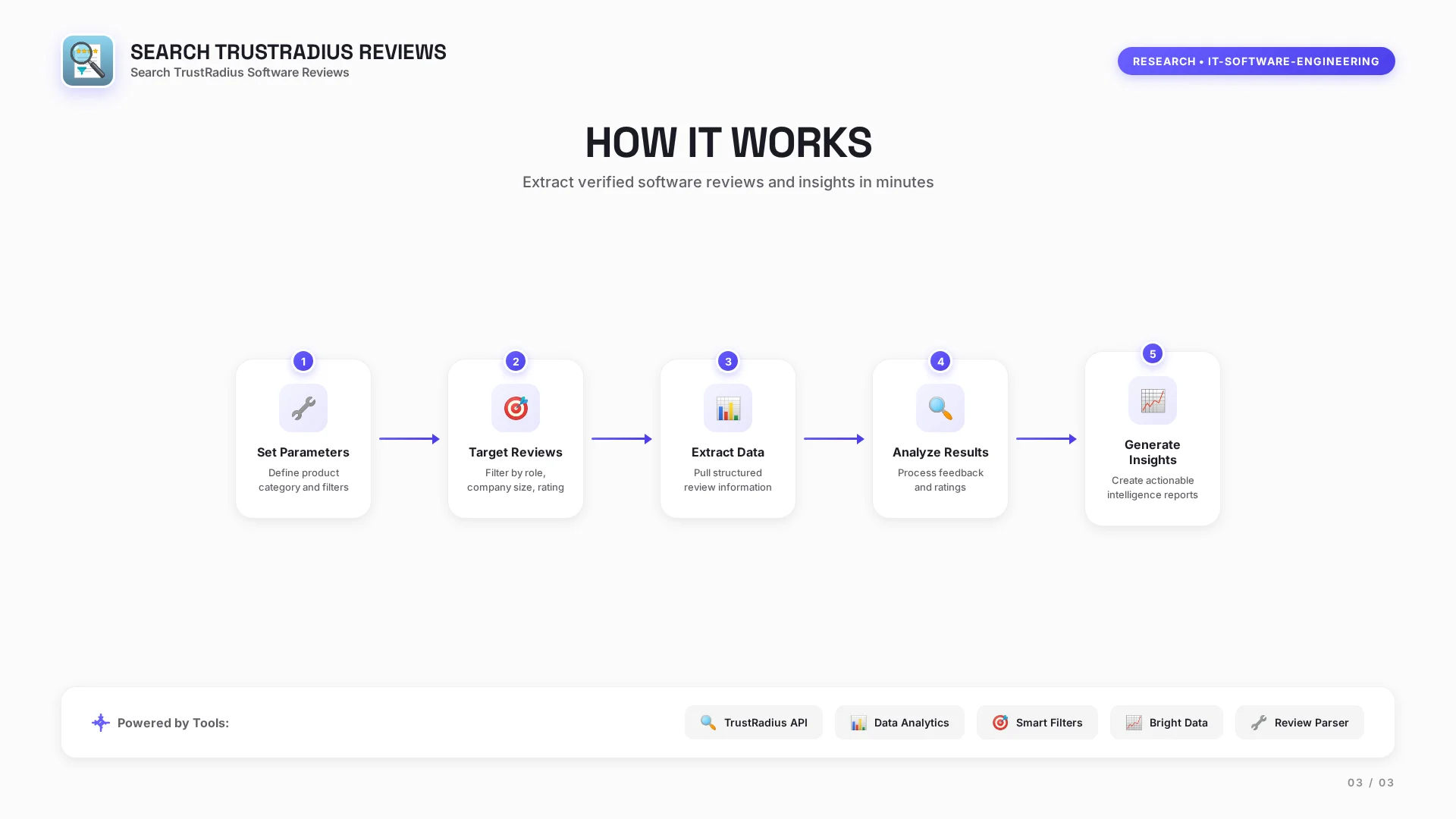
Task: Click the wrench icon in Set Parameters
Action: point(303,408)
